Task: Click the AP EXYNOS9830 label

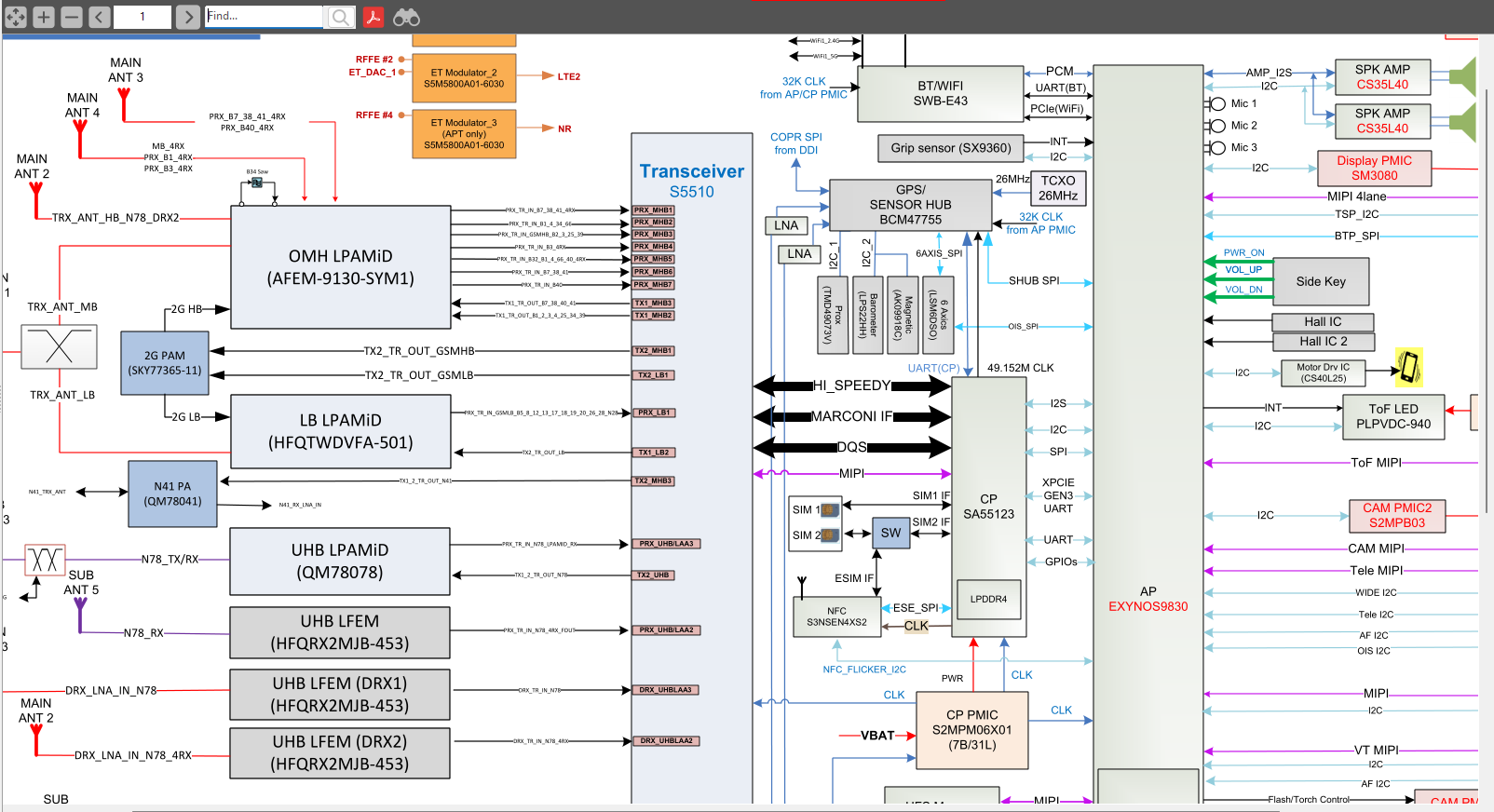Action: point(1148,599)
